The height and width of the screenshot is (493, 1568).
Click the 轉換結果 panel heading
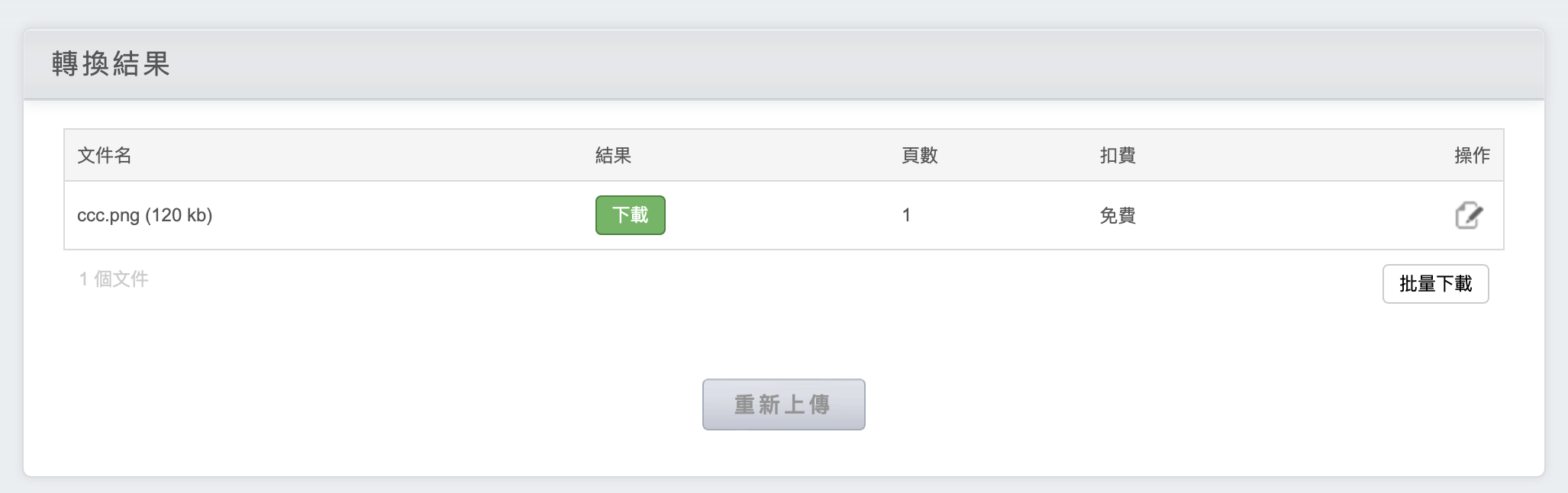click(x=111, y=64)
